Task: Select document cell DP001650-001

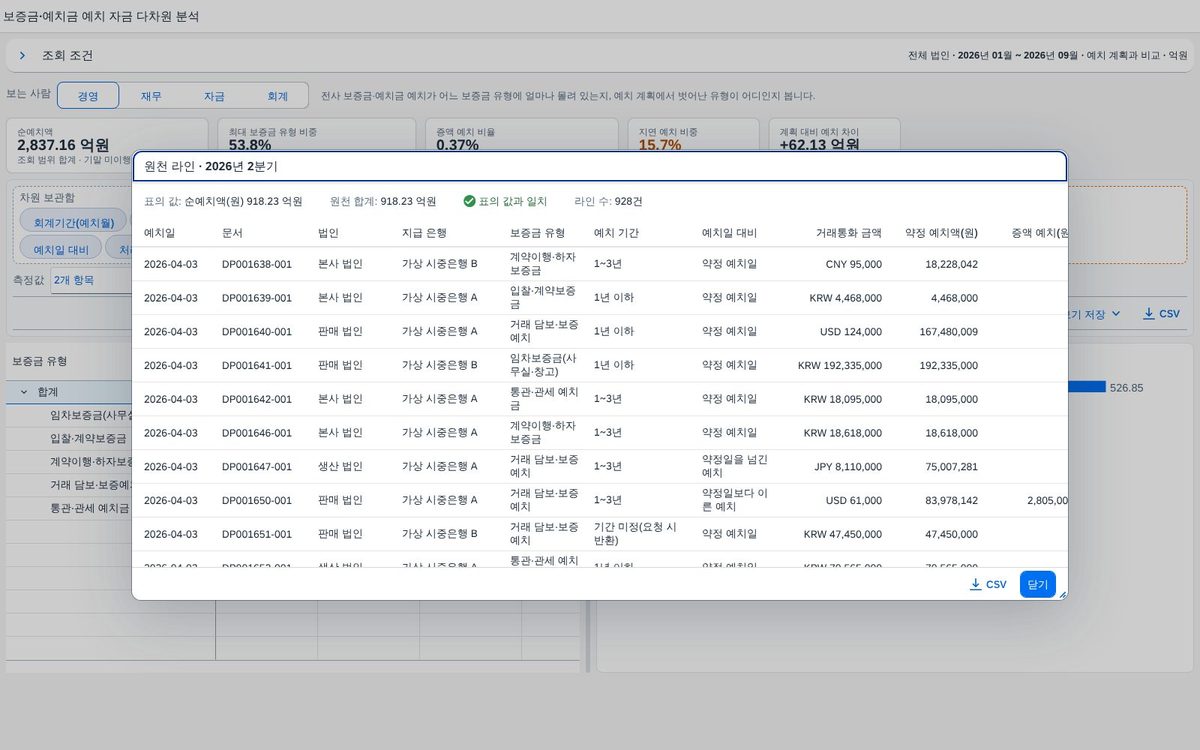Action: tap(257, 501)
